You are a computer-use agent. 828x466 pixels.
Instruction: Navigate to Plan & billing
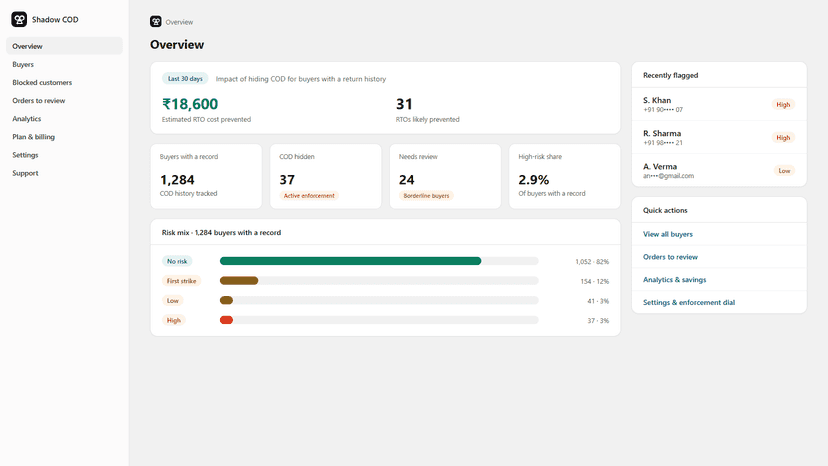(64, 137)
